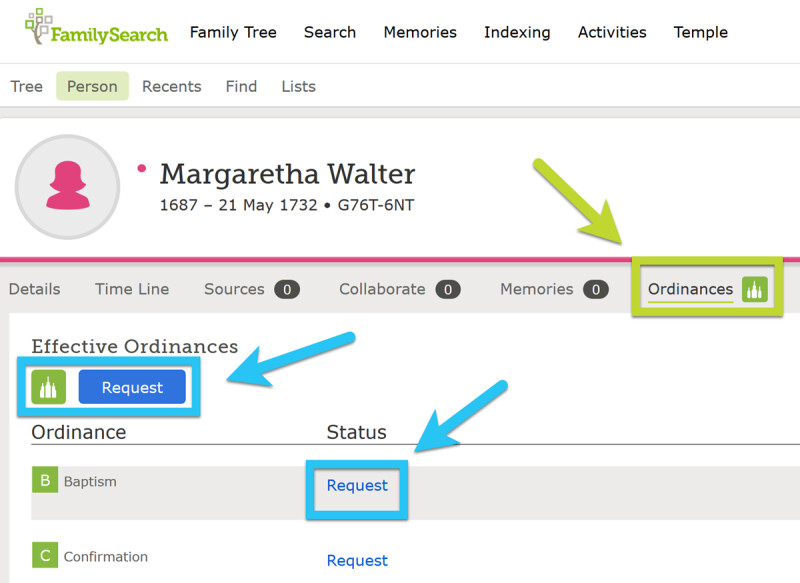Go to the Find tab
The width and height of the screenshot is (800, 583).
(x=241, y=86)
